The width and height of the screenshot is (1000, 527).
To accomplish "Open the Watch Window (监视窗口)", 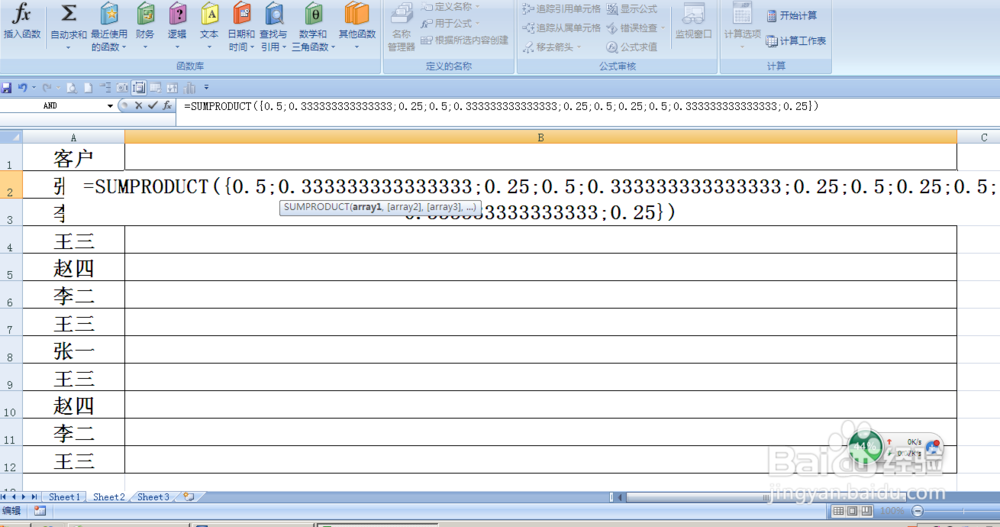I will coord(693,22).
